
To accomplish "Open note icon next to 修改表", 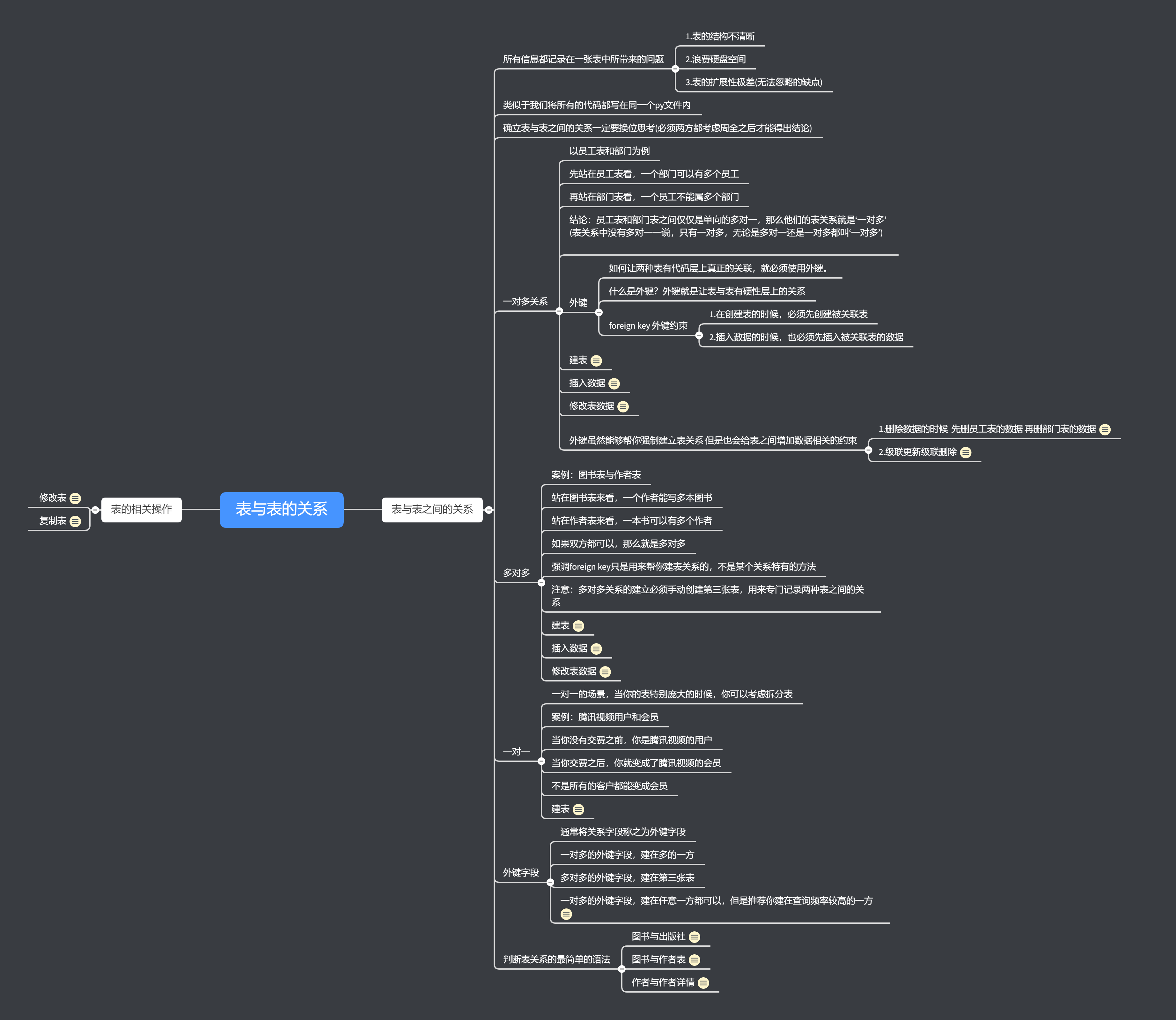I will tap(75, 499).
